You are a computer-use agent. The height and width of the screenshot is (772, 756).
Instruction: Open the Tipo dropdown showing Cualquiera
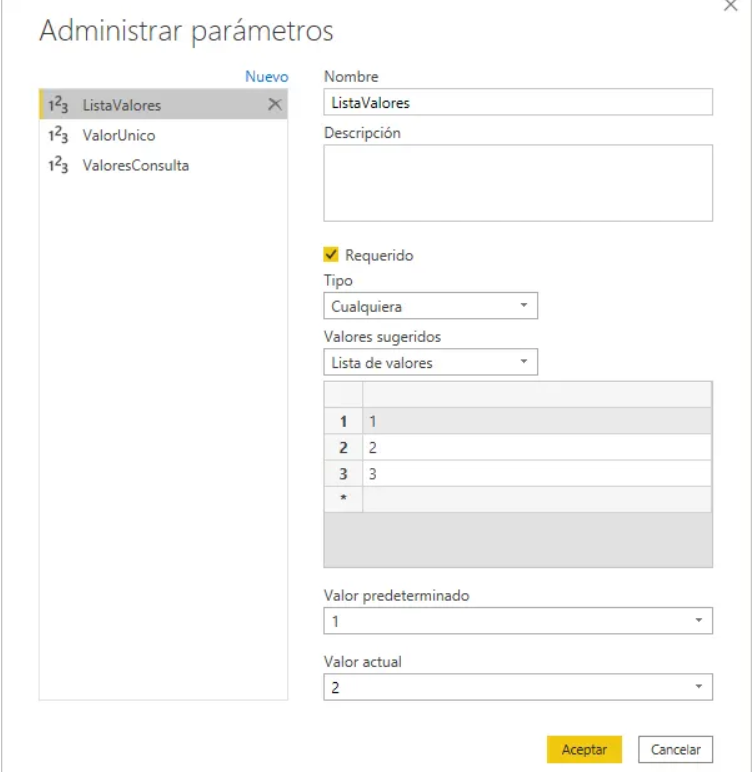pos(430,306)
